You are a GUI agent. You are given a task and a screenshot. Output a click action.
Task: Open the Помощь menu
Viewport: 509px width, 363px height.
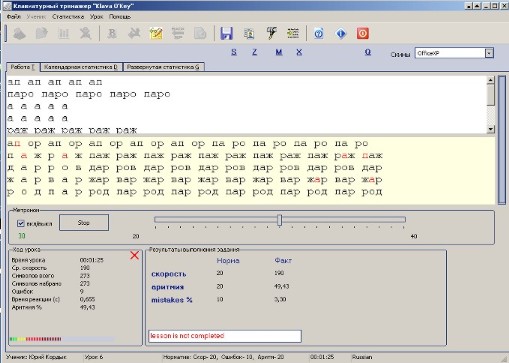tap(120, 17)
